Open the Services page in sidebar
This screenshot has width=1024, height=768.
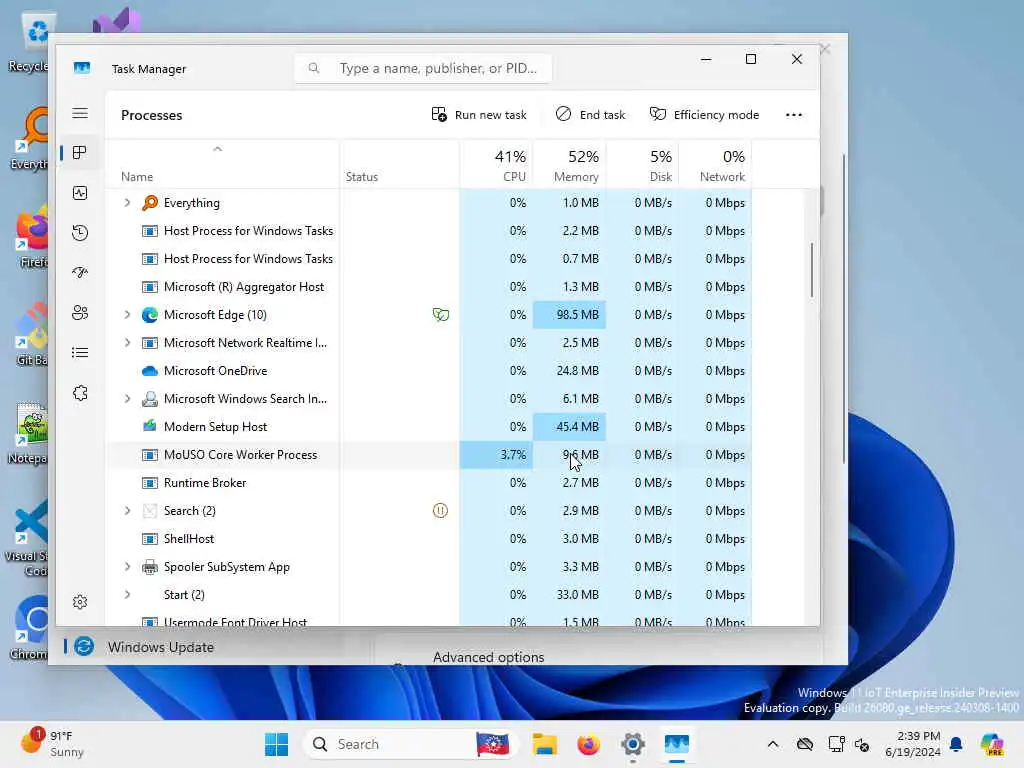click(80, 393)
